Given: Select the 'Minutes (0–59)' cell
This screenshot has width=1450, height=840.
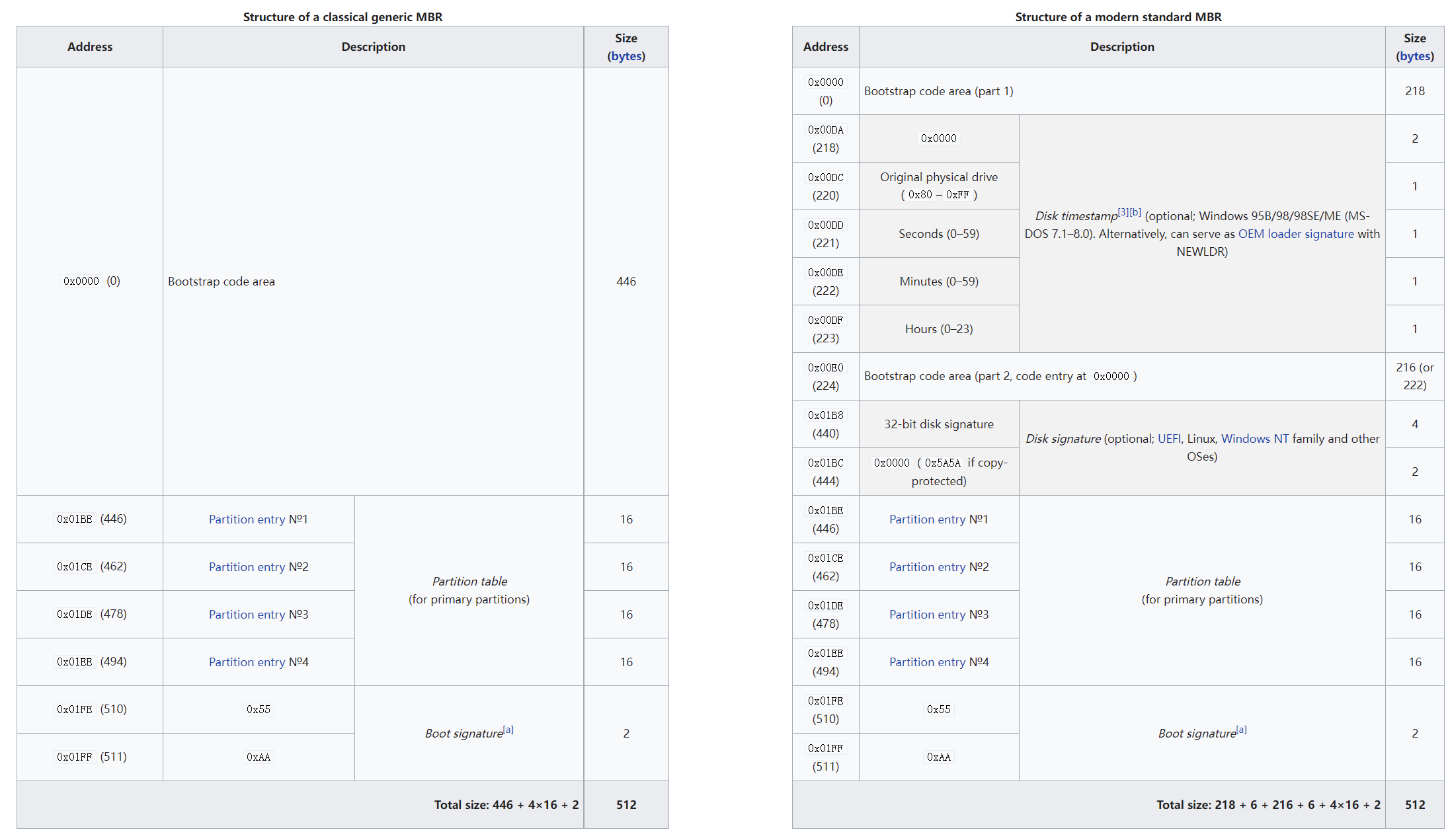Looking at the screenshot, I should pos(939,282).
